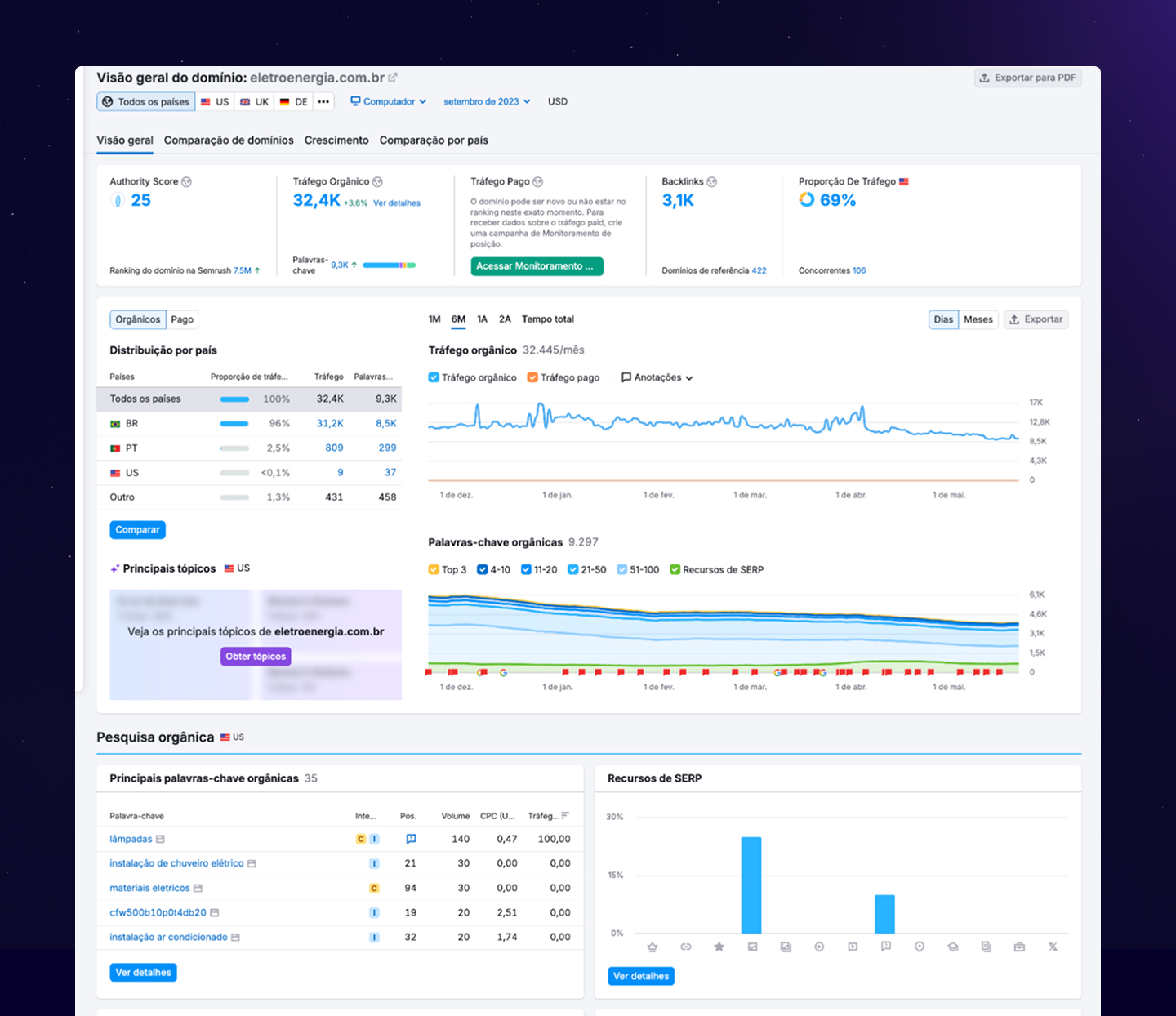This screenshot has width=1176, height=1016.
Task: Open the more countries ellipsis menu
Action: (324, 102)
